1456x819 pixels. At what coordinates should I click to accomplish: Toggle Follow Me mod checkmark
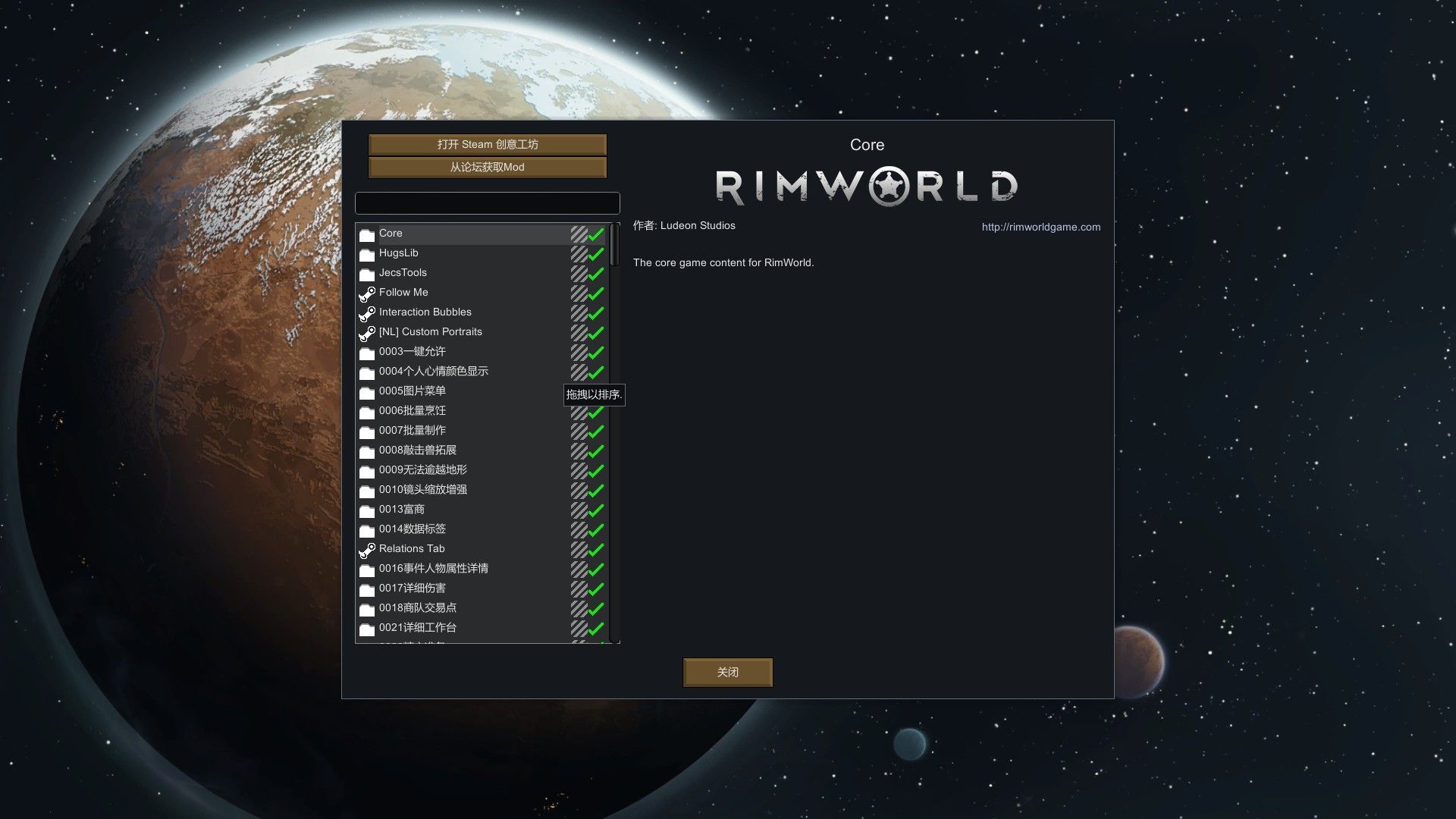597,293
